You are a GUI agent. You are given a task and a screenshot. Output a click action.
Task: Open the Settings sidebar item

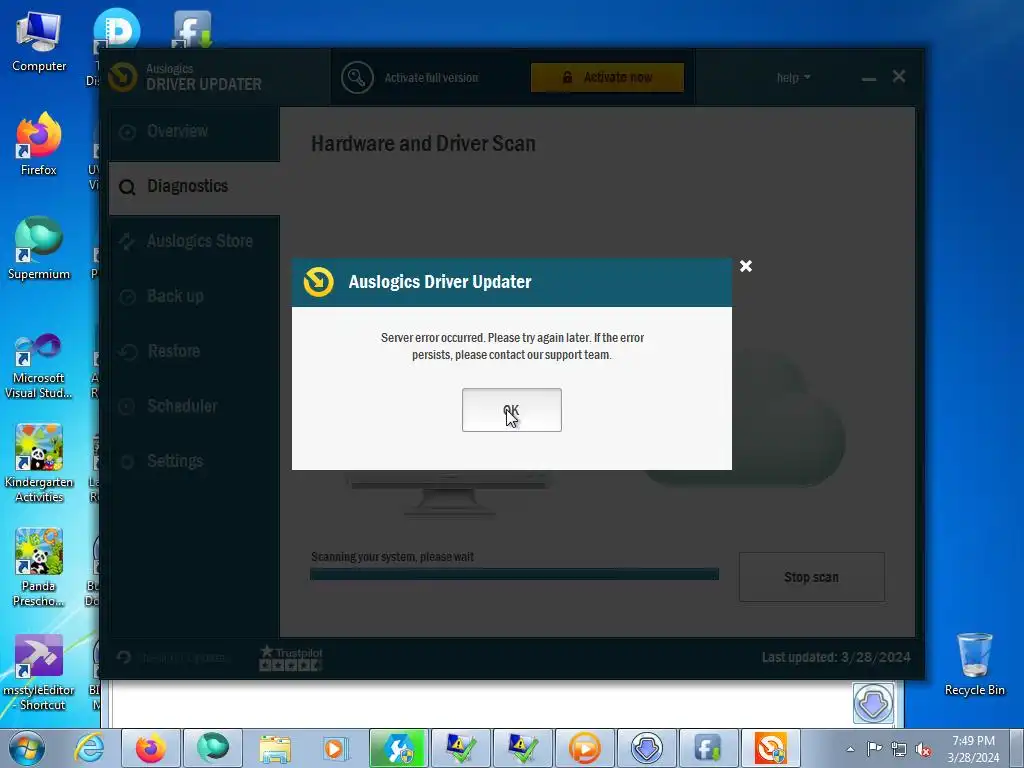(x=194, y=461)
